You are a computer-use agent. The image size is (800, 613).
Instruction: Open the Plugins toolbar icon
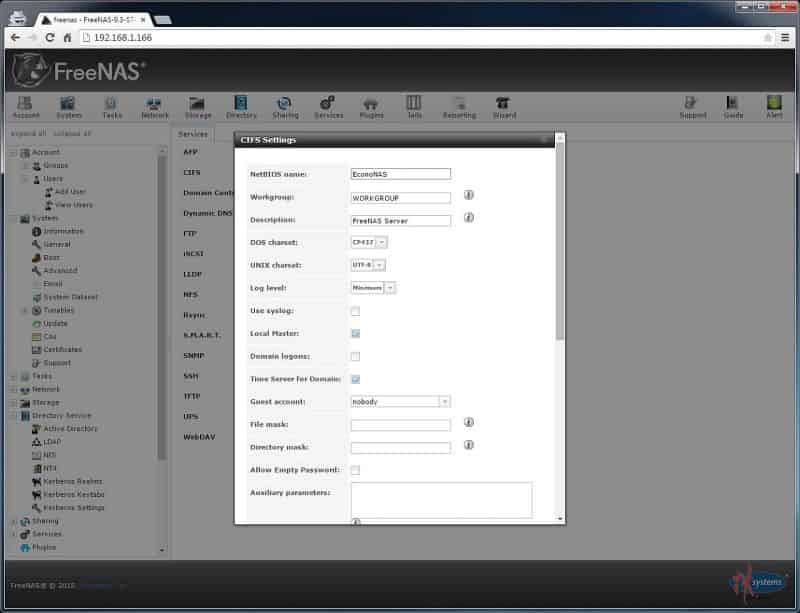click(371, 106)
